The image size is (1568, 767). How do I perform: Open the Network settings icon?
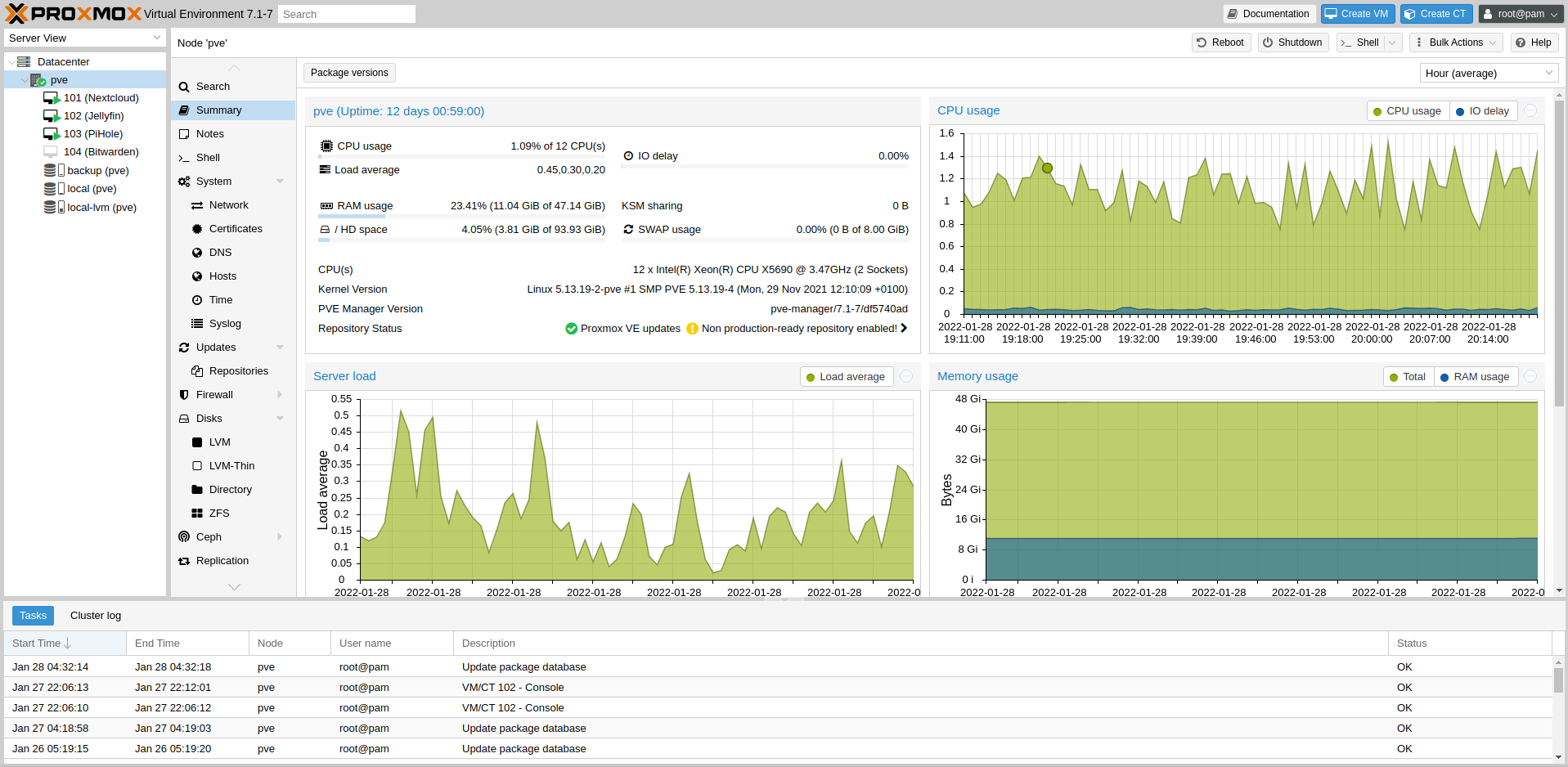(197, 205)
